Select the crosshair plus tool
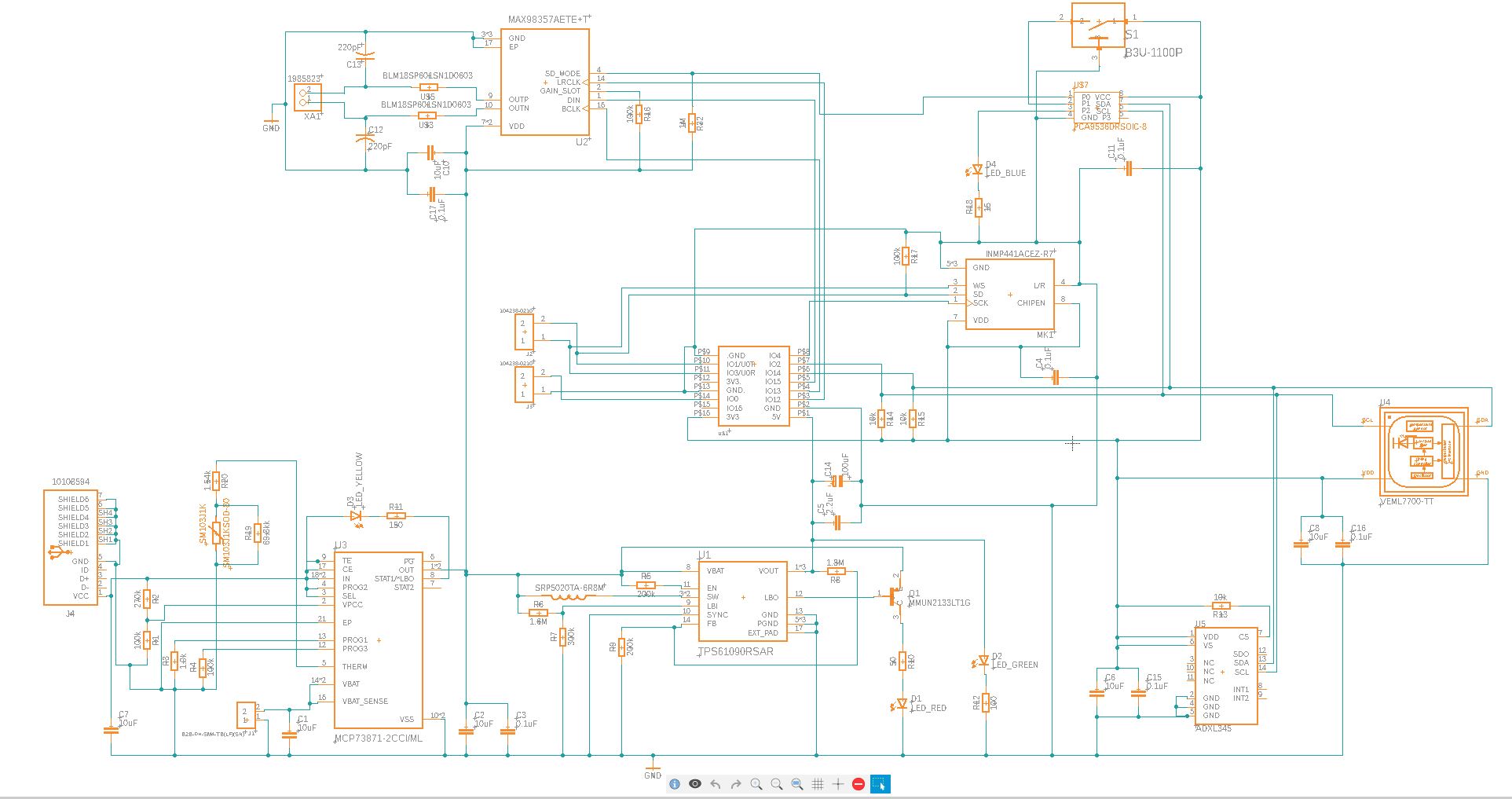The width and height of the screenshot is (1512, 799). [838, 784]
